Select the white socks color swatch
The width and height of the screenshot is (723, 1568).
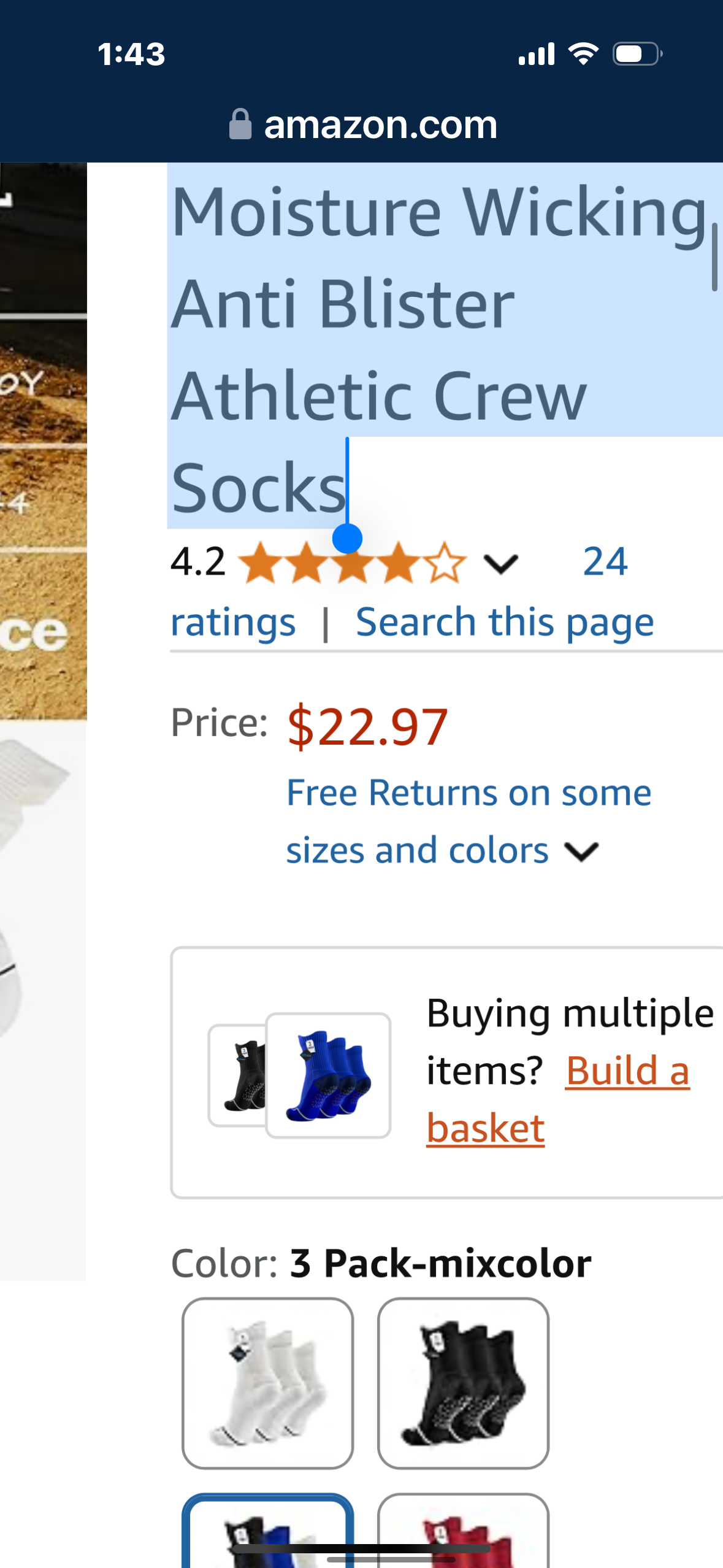click(x=268, y=1383)
